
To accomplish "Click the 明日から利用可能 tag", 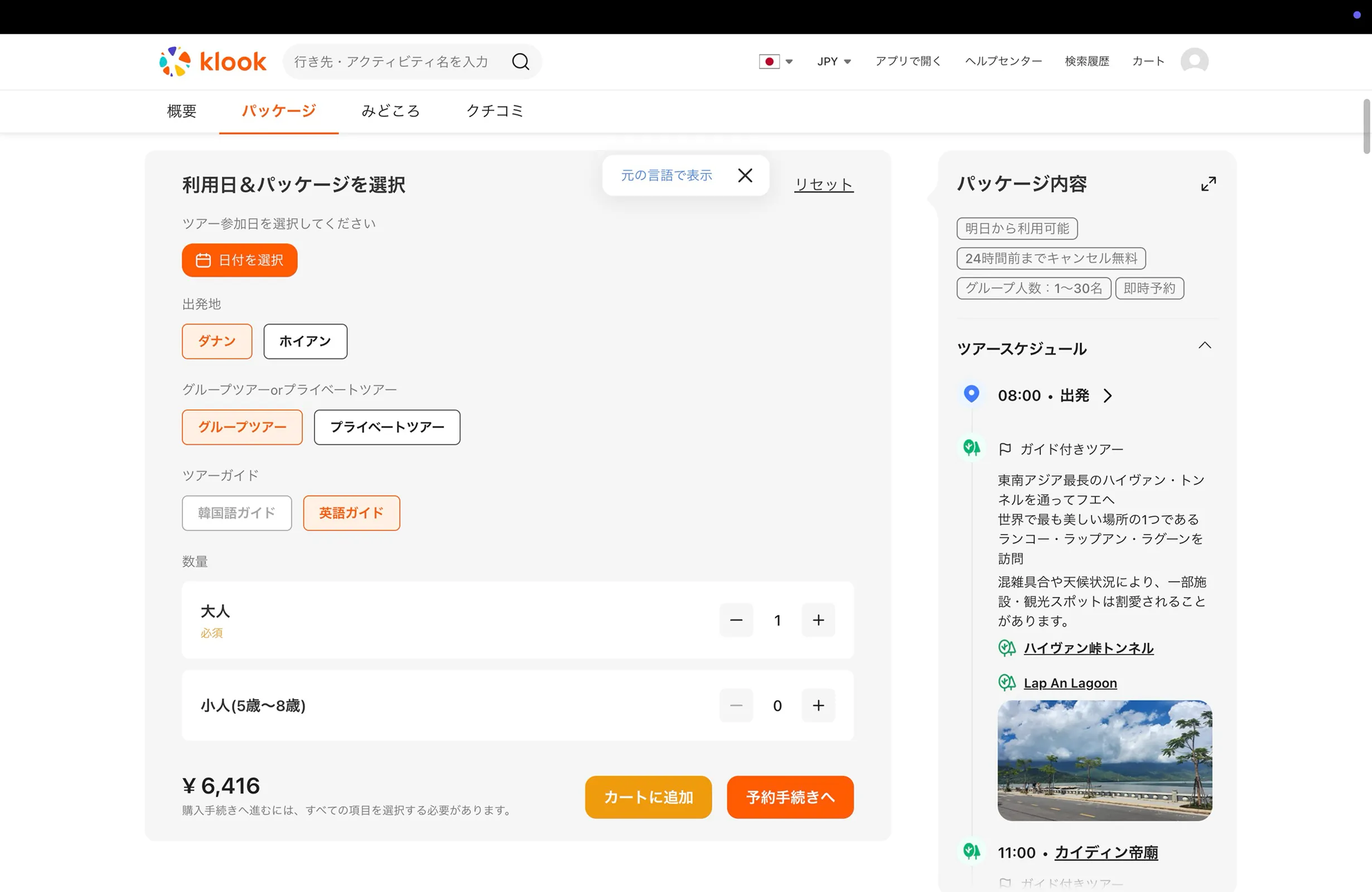I will point(1017,228).
